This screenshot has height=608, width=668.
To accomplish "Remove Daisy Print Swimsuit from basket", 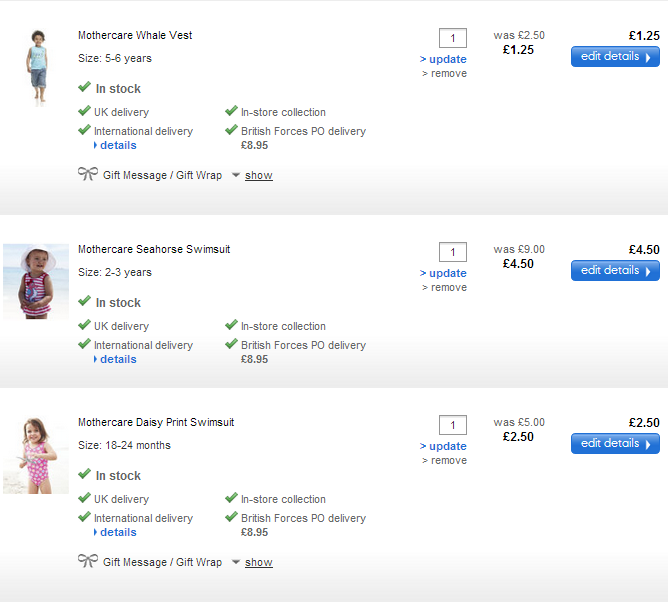I will [446, 460].
